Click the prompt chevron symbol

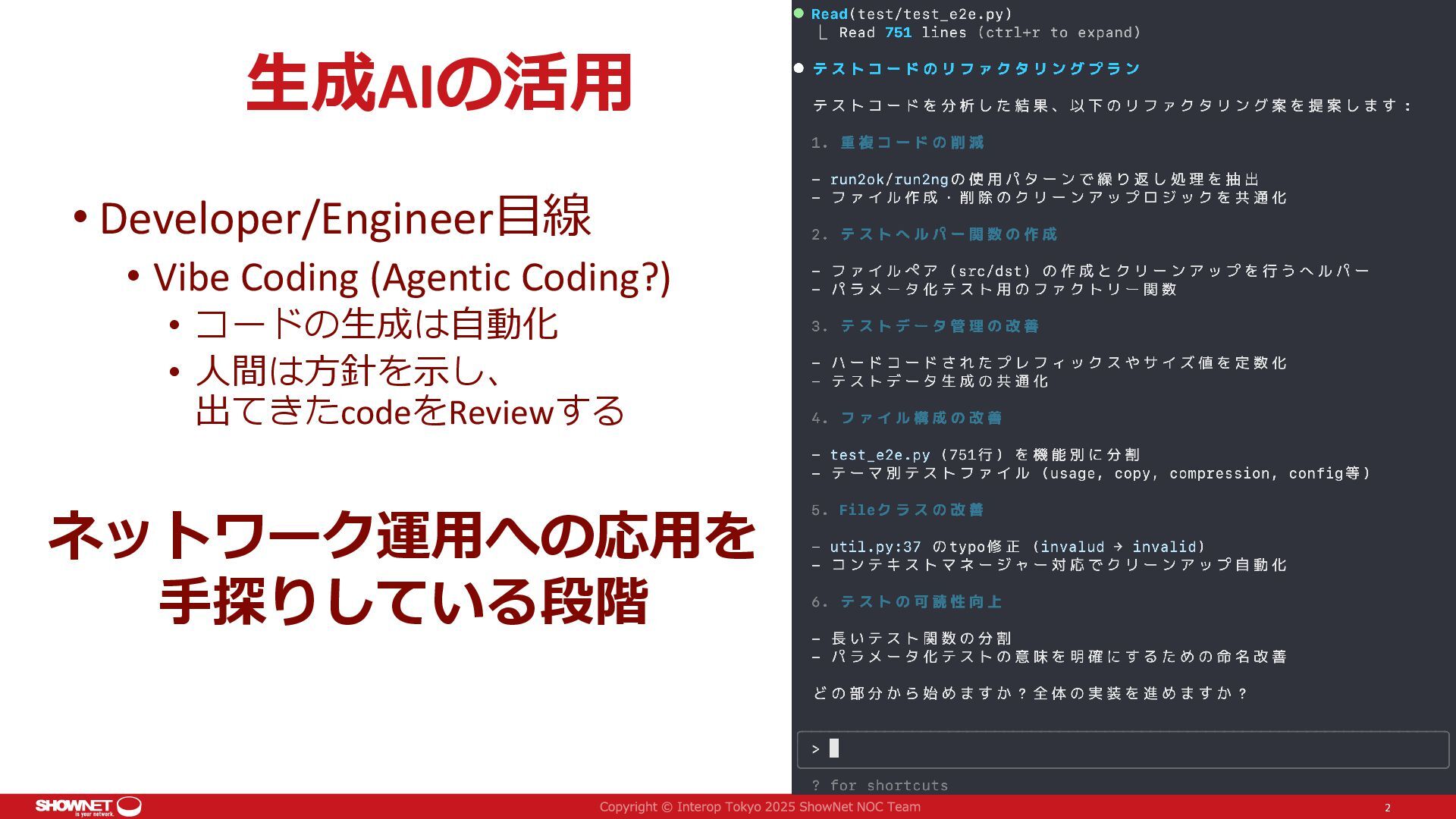815,749
